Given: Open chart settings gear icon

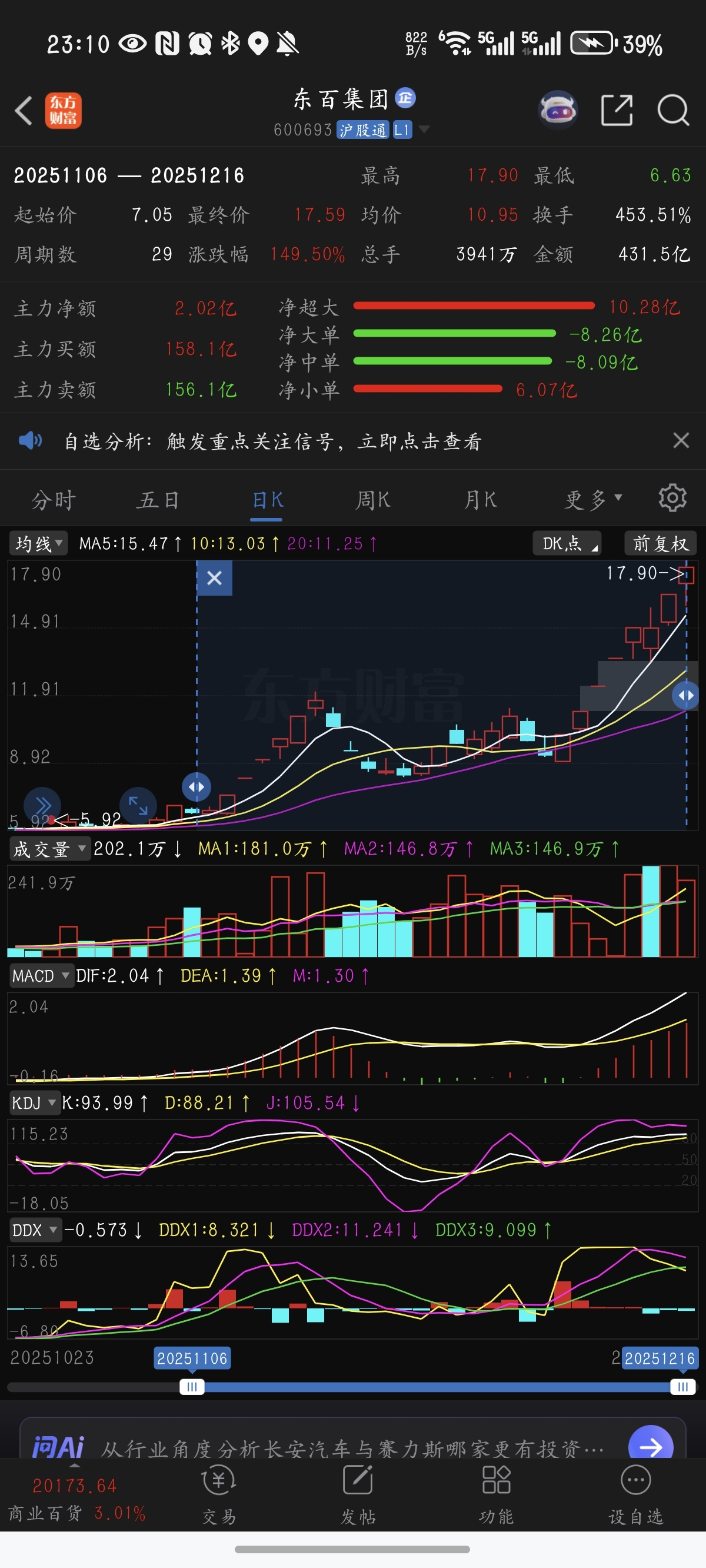Looking at the screenshot, I should click(x=672, y=498).
